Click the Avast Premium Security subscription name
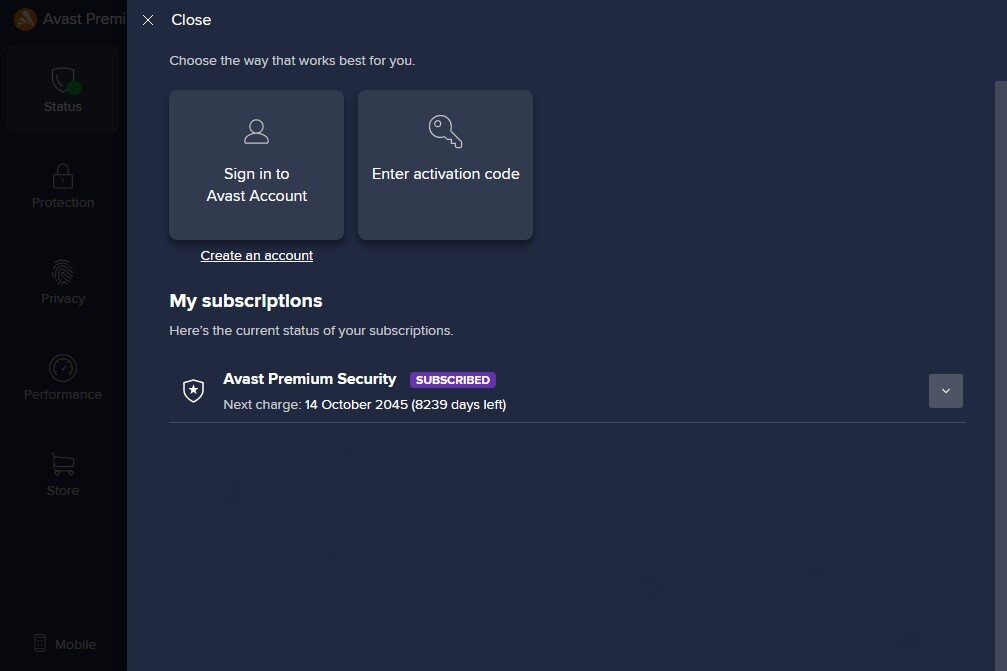Screen dimensions: 1007x671 pos(310,379)
